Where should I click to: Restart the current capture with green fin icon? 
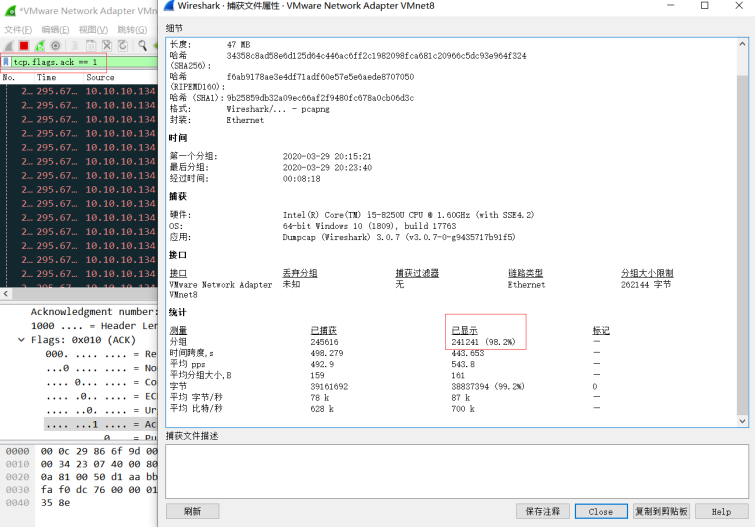[x=40, y=46]
